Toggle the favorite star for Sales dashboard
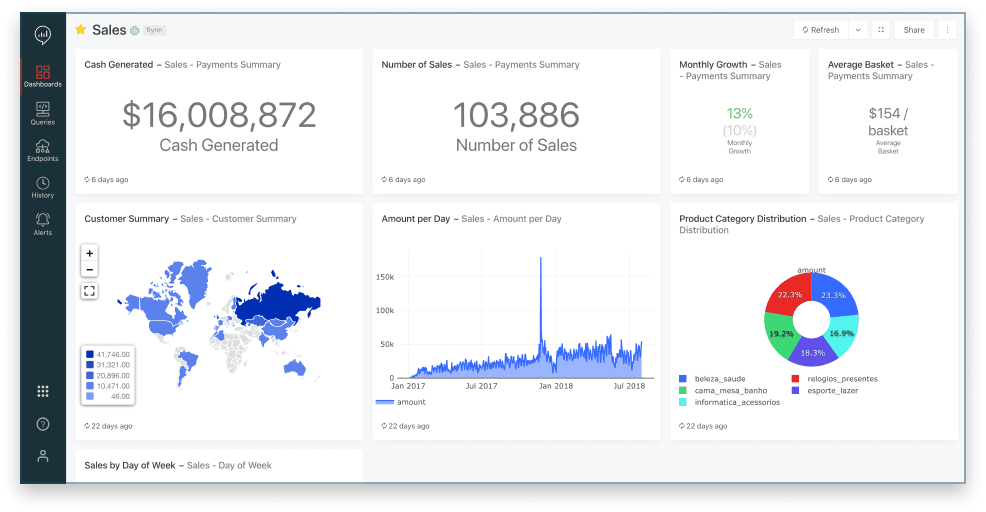 pos(81,30)
